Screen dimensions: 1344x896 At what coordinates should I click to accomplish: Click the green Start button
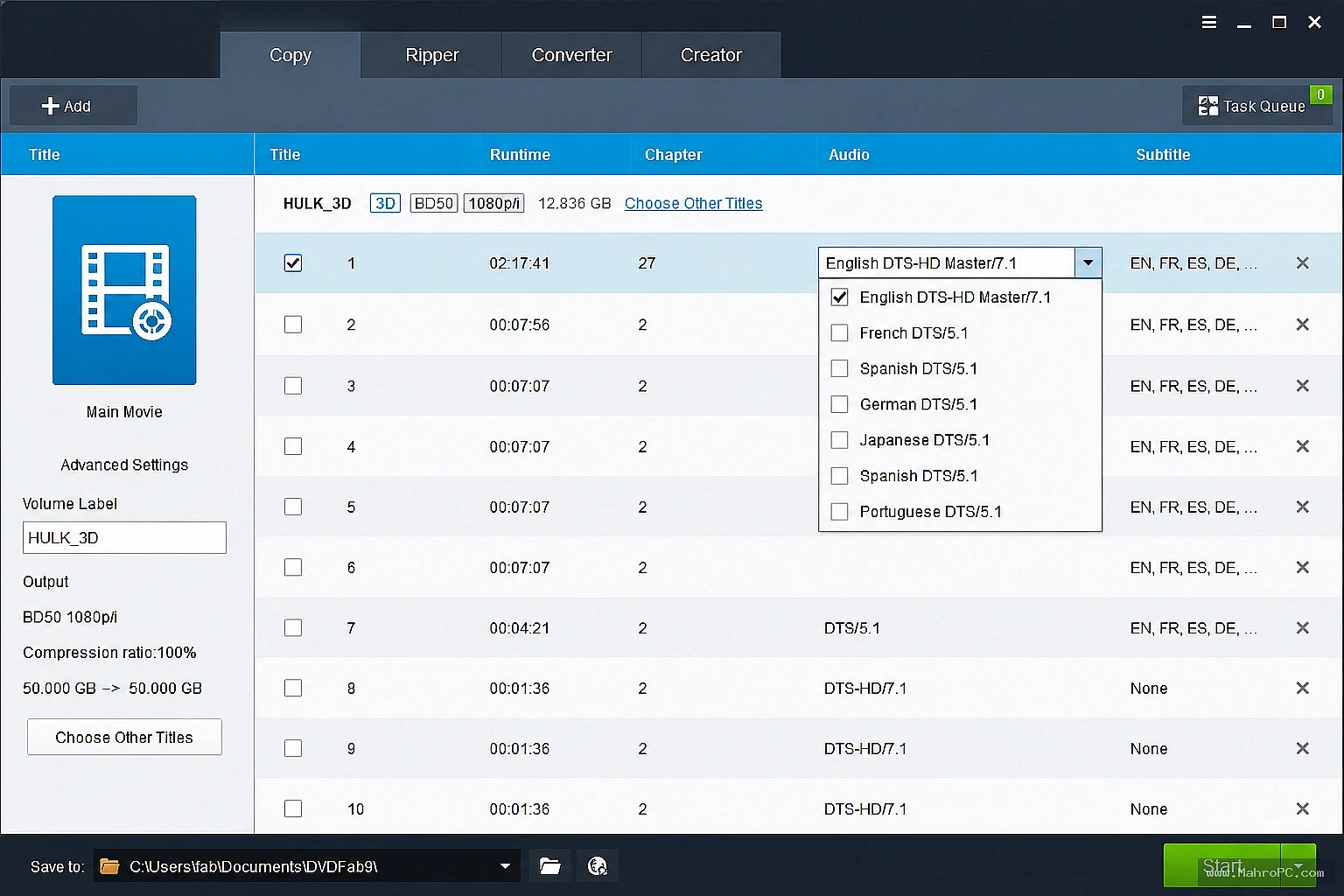coord(1222,866)
